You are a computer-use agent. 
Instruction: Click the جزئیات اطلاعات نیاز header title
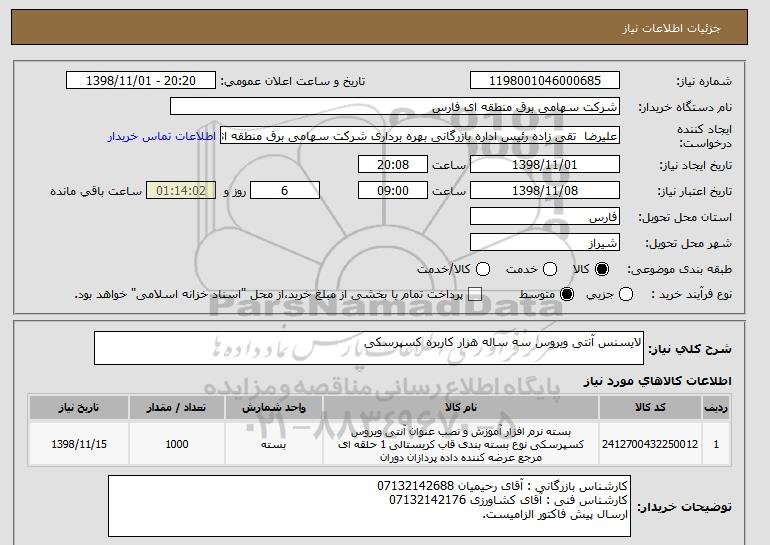(671, 28)
